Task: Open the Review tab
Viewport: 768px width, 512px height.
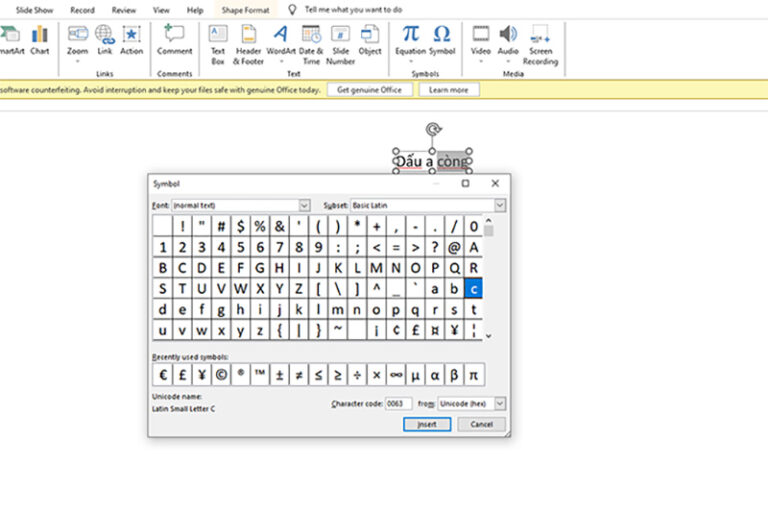Action: tap(123, 10)
